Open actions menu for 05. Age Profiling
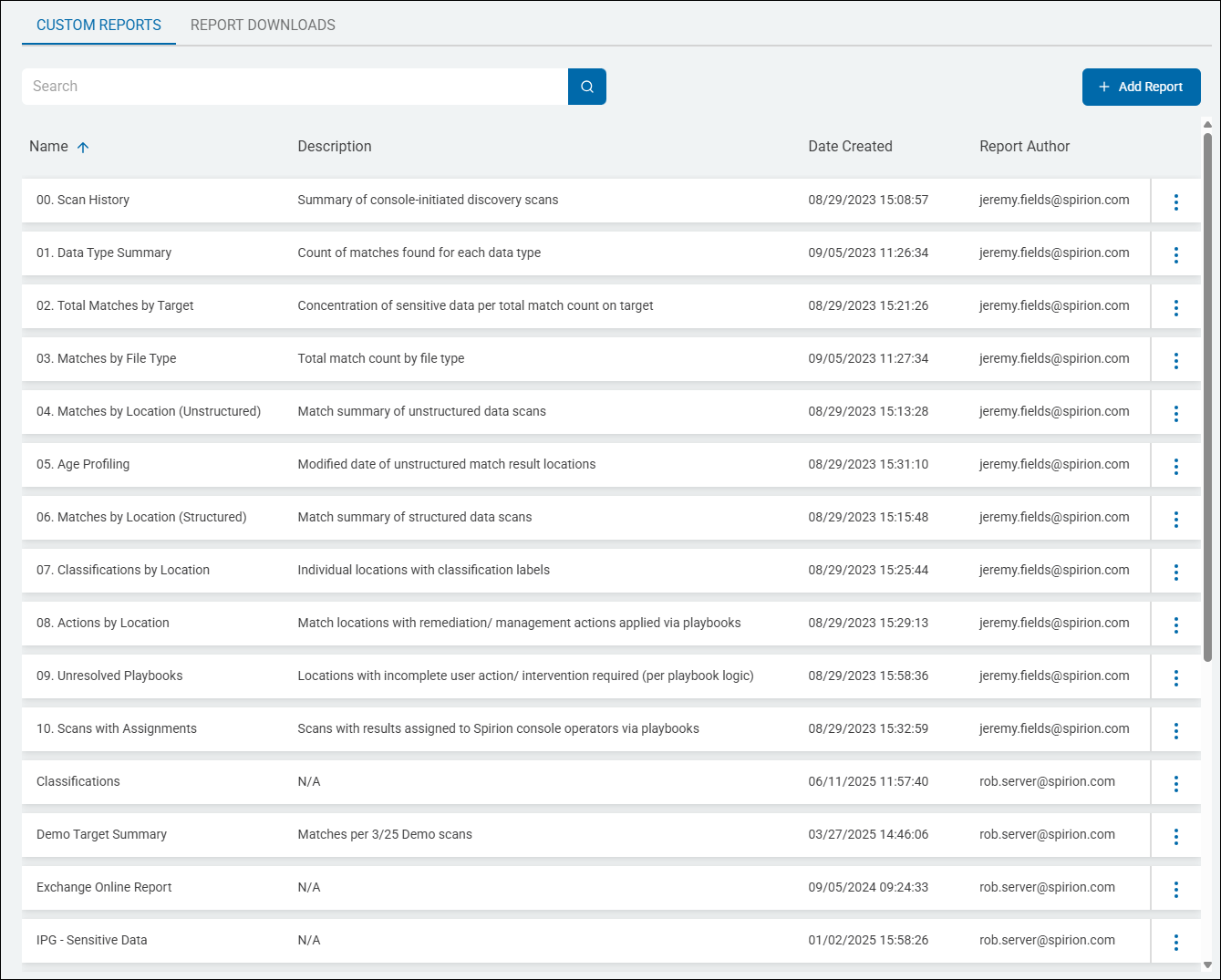The image size is (1221, 980). [1175, 464]
